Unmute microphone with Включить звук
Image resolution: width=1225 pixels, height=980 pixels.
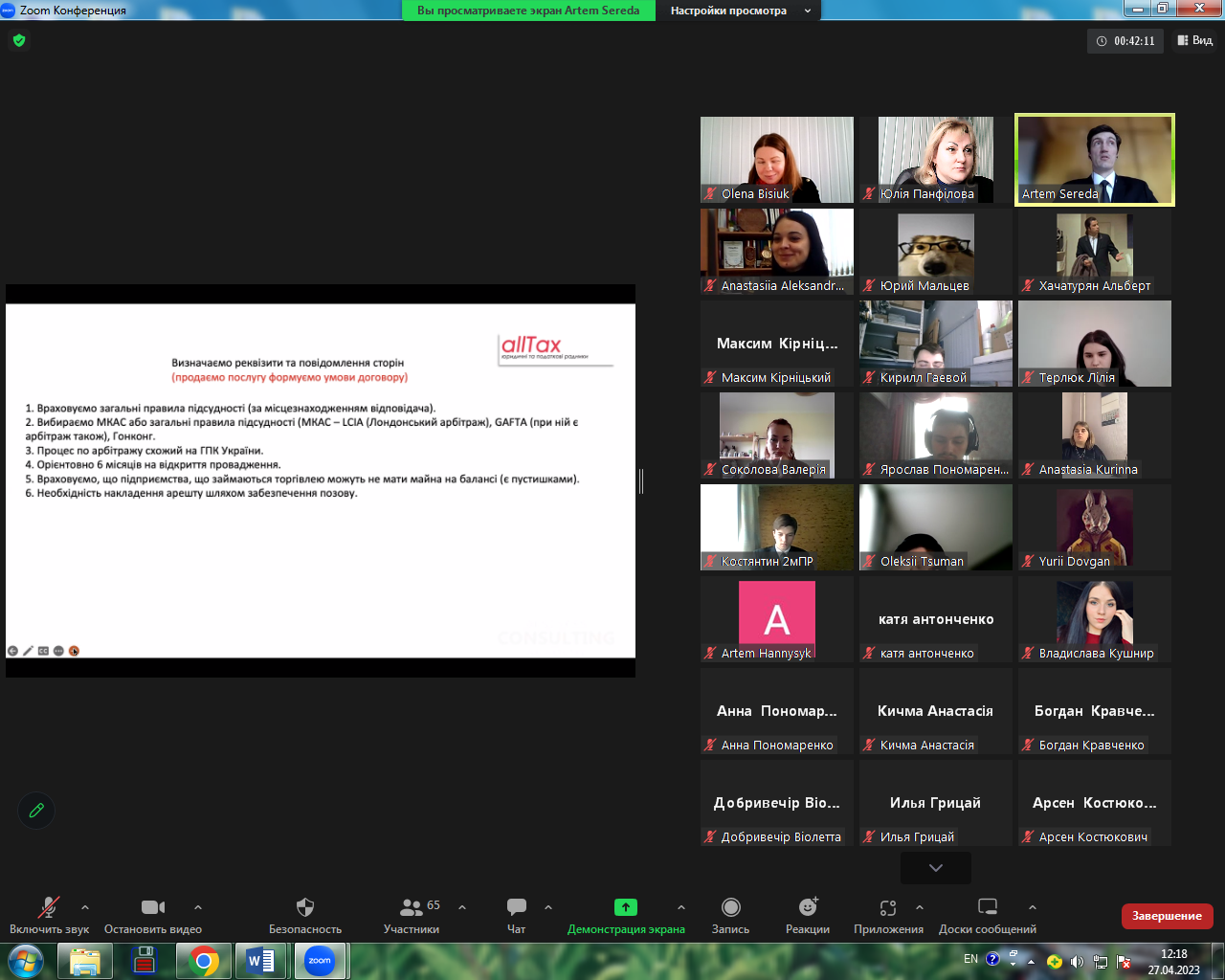tap(49, 916)
